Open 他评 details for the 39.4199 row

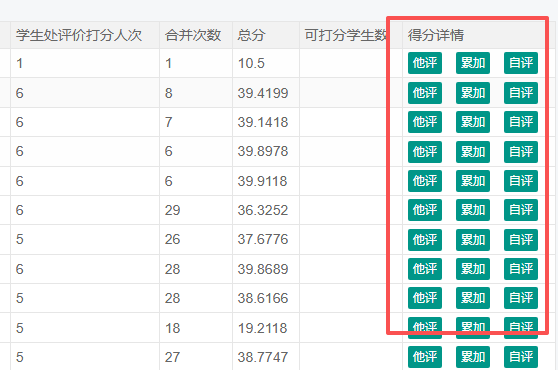[x=425, y=93]
